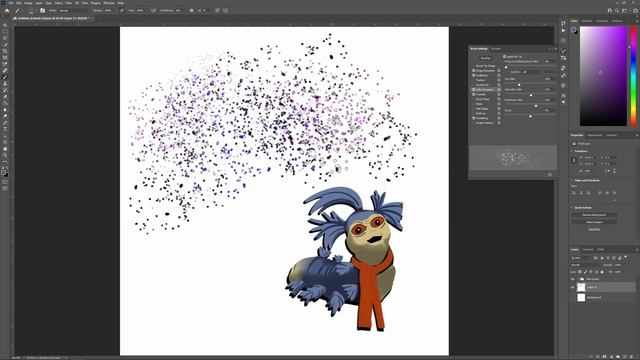
Task: Click the hue spectrum slider
Action: (633, 76)
